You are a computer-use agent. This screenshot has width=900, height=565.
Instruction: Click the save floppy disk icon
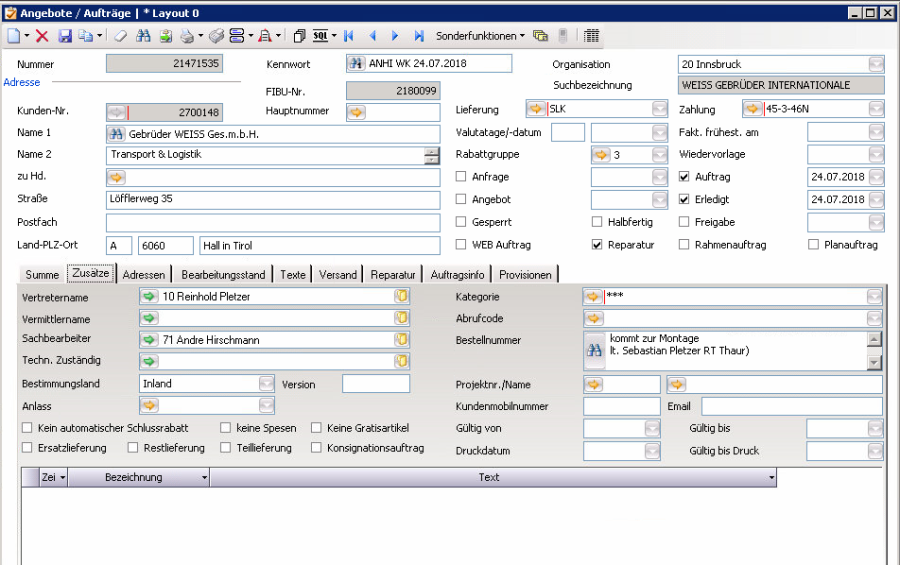click(x=65, y=36)
